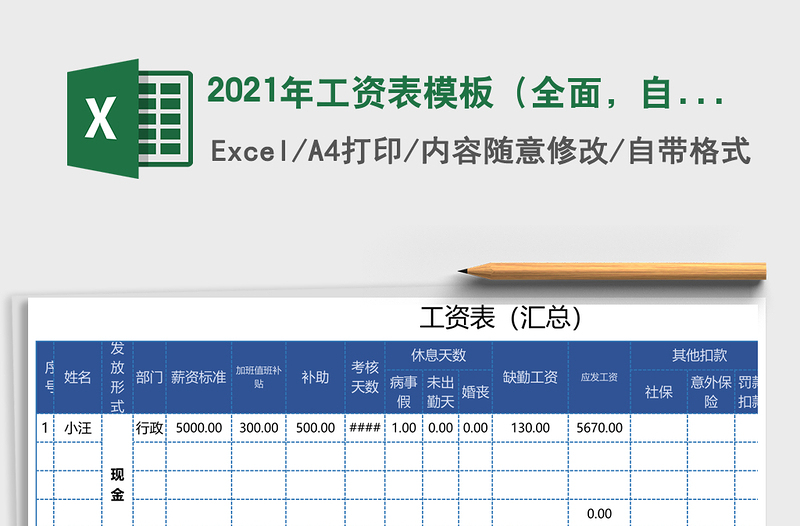This screenshot has width=800, height=526.
Task: Click the '薪资标准' column header
Action: pyautogui.click(x=198, y=377)
